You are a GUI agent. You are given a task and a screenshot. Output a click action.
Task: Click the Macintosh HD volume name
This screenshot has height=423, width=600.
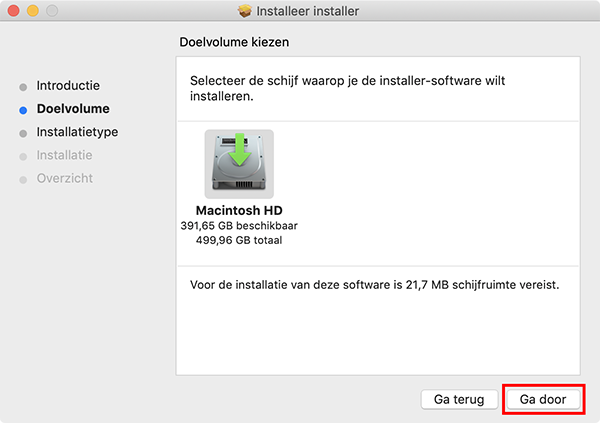[238, 212]
